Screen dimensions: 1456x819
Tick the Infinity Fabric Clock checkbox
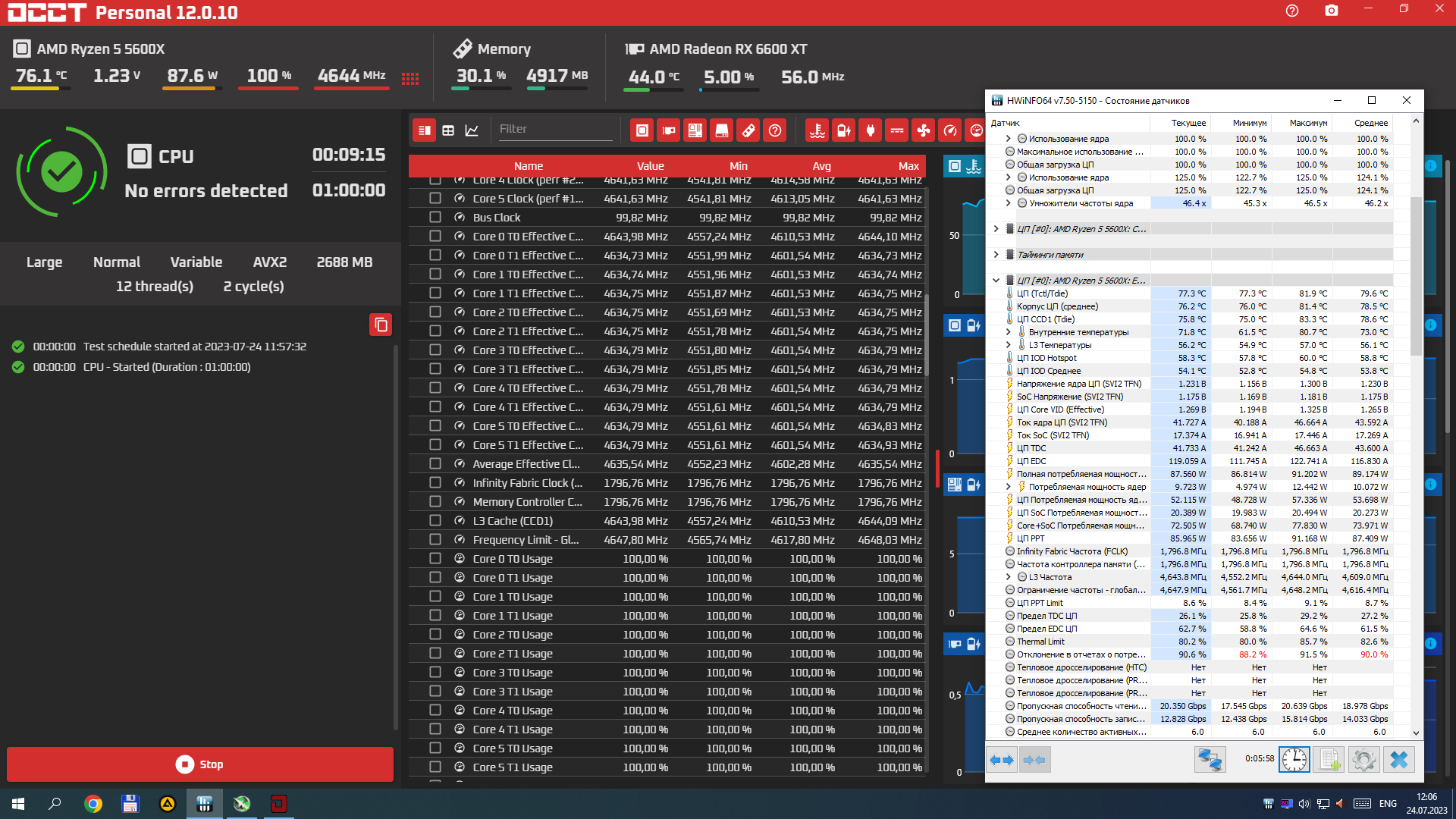click(435, 483)
